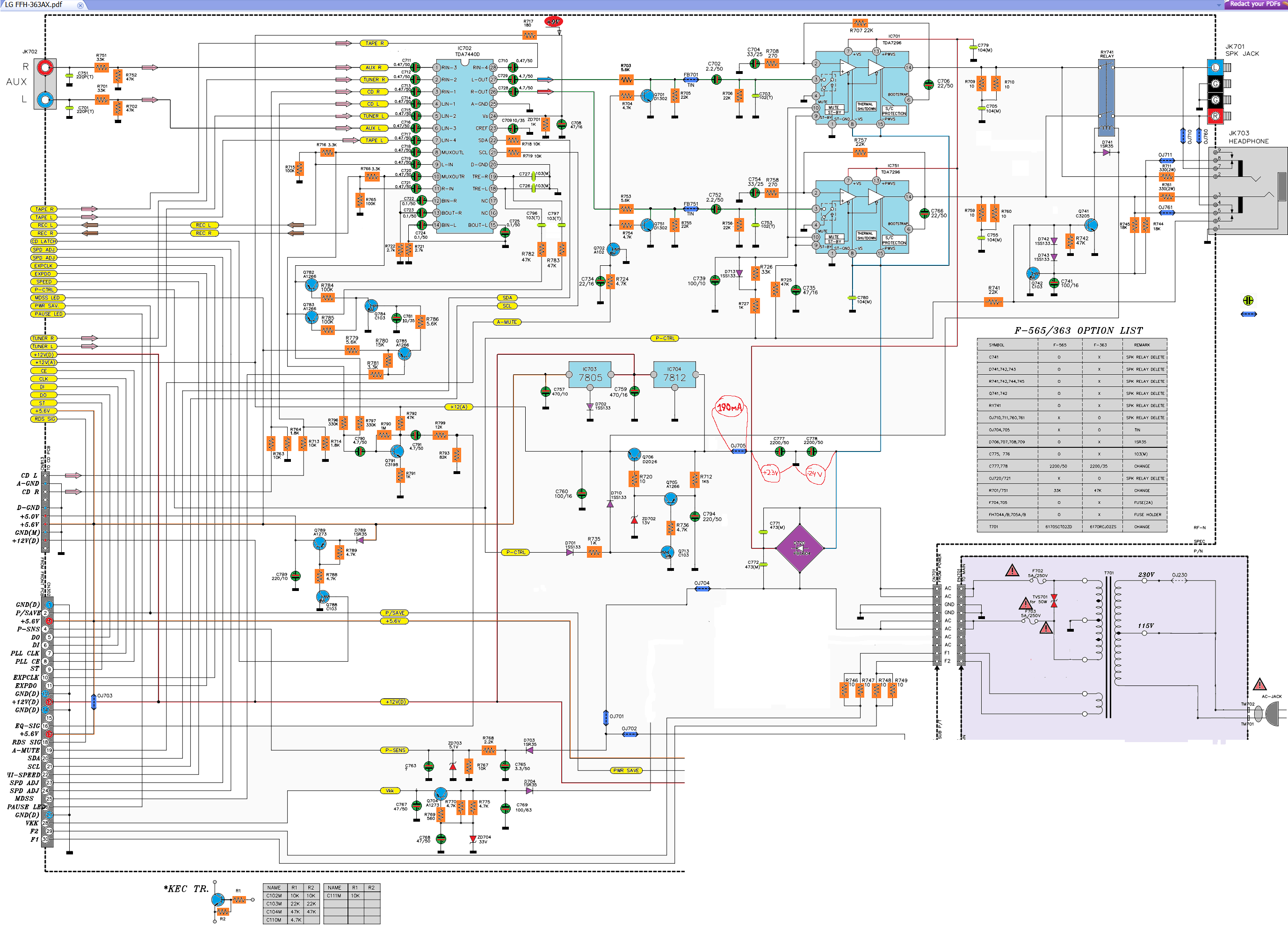1288x926 pixels.
Task: Click the F-565/363 OPTION LIST heading
Action: (1078, 331)
